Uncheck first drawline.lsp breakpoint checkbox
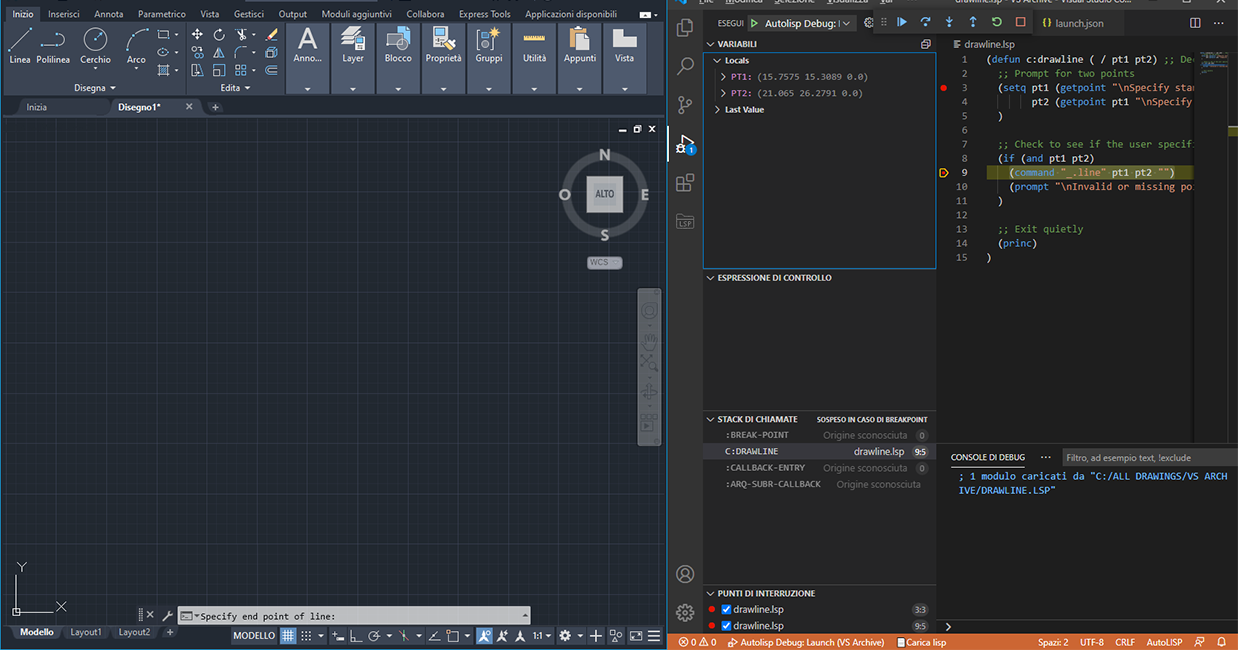This screenshot has width=1238, height=651. pos(727,609)
